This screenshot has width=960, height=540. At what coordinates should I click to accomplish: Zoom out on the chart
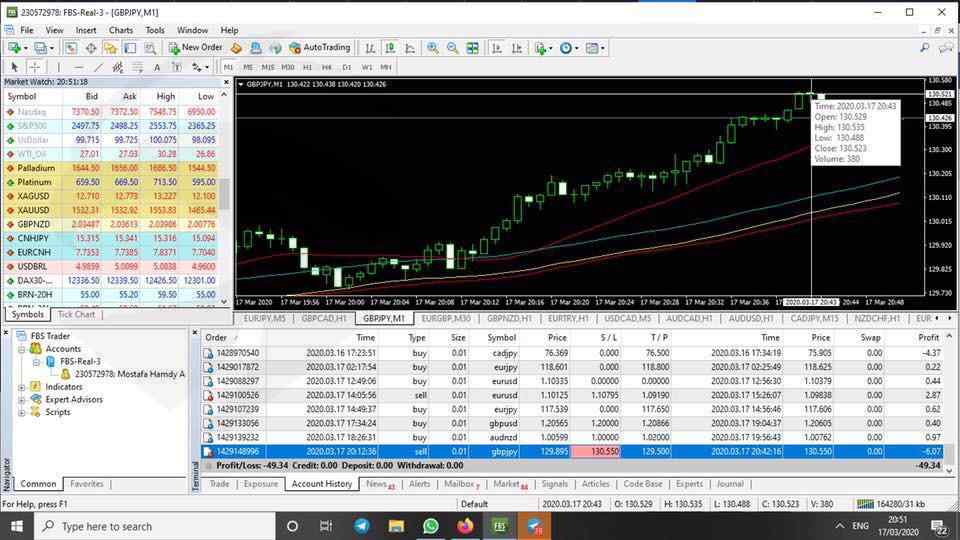[452, 48]
